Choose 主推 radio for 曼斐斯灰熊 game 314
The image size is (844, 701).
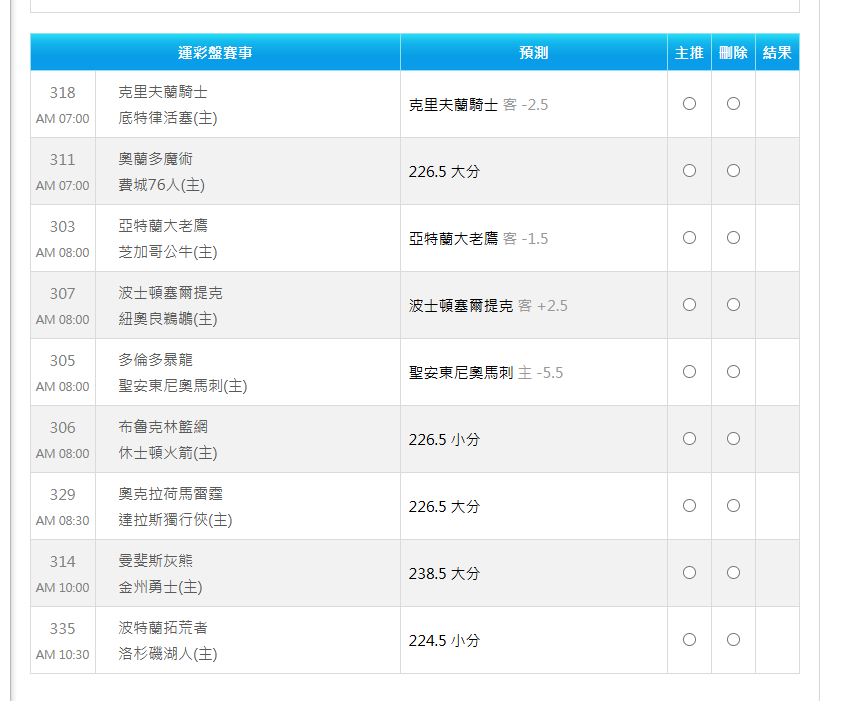pos(689,573)
